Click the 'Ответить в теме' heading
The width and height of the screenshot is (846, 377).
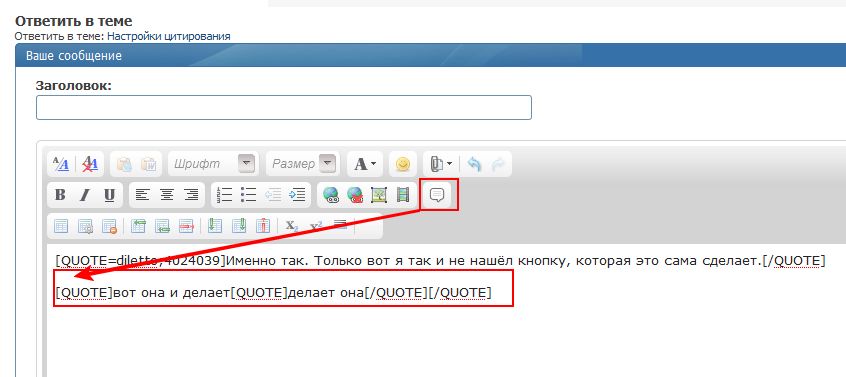tap(73, 21)
